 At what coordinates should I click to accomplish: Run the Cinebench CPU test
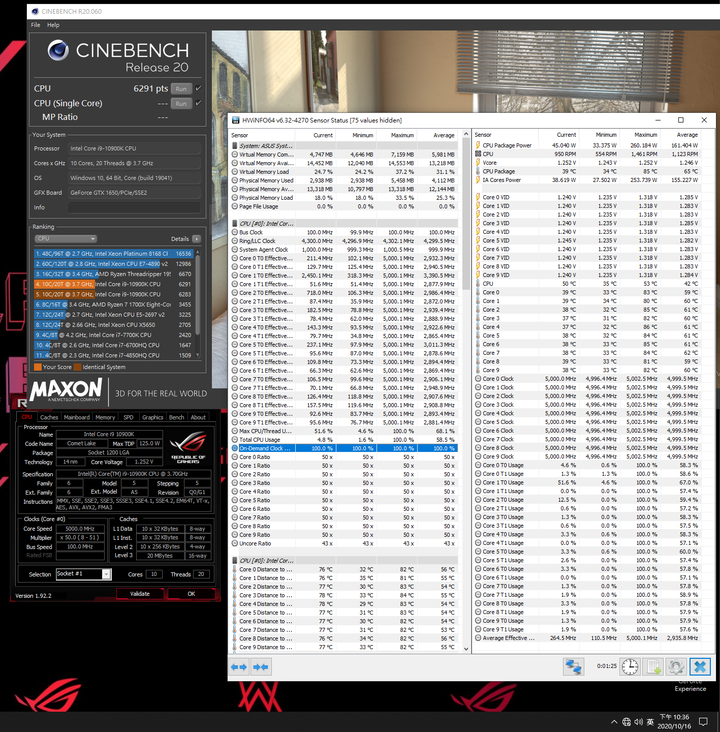point(181,89)
